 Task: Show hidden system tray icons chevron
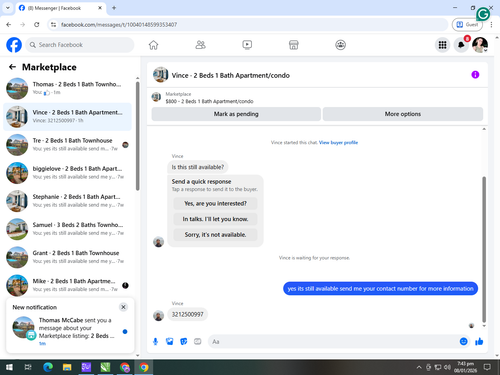pos(419,367)
